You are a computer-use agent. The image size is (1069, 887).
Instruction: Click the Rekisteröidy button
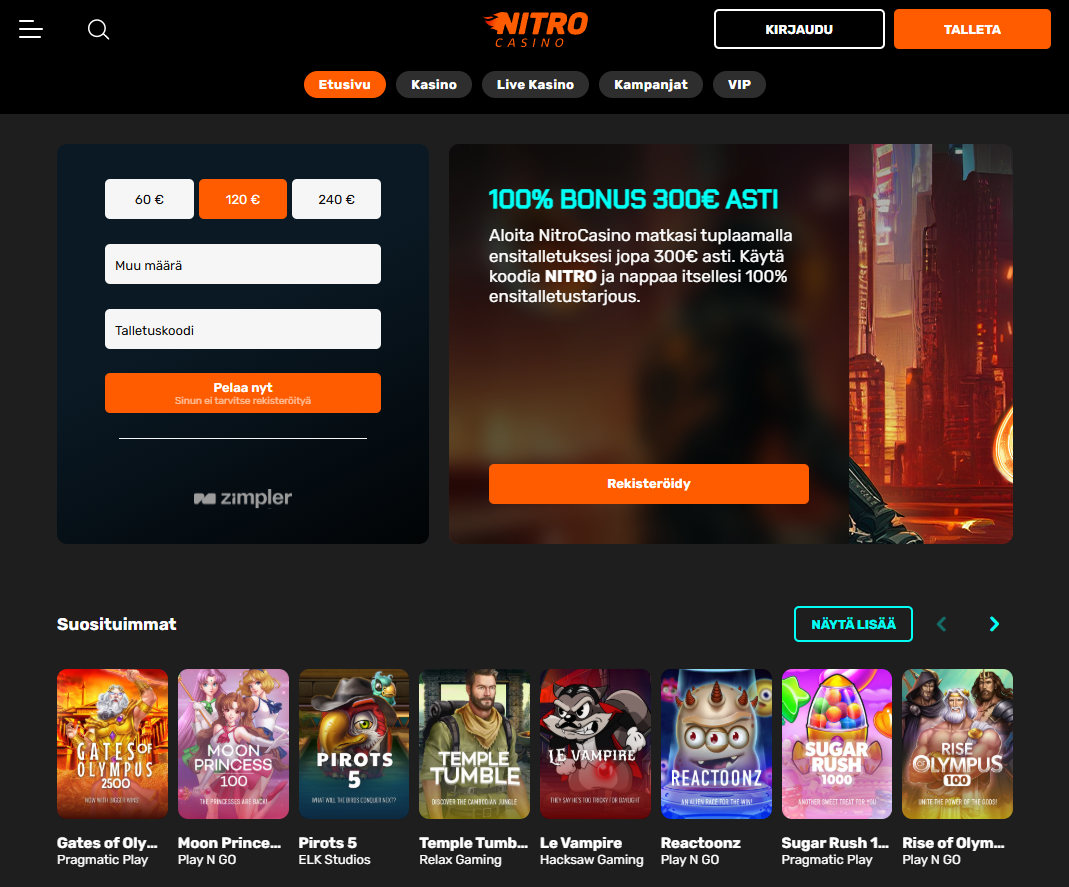[x=648, y=484]
